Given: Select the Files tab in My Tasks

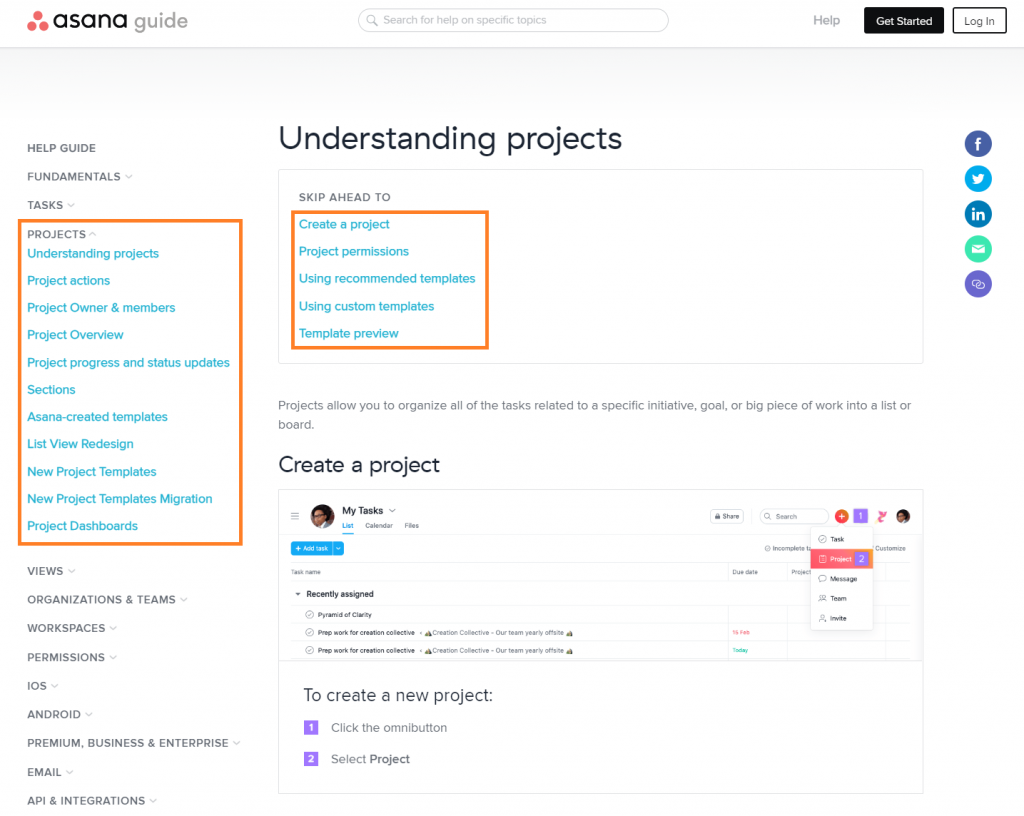Looking at the screenshot, I should pyautogui.click(x=411, y=526).
